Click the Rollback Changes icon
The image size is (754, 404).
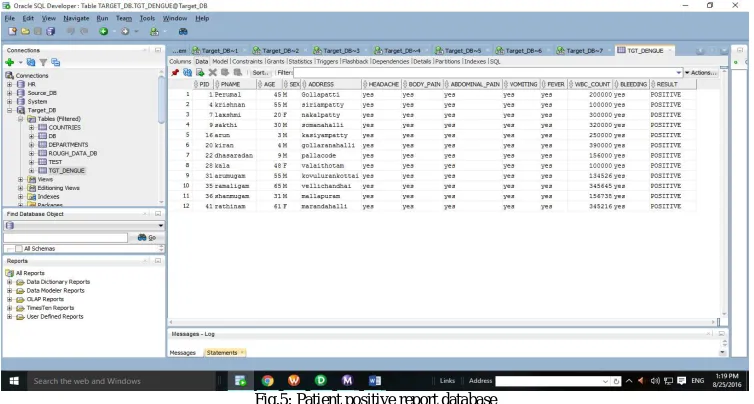tap(238, 73)
